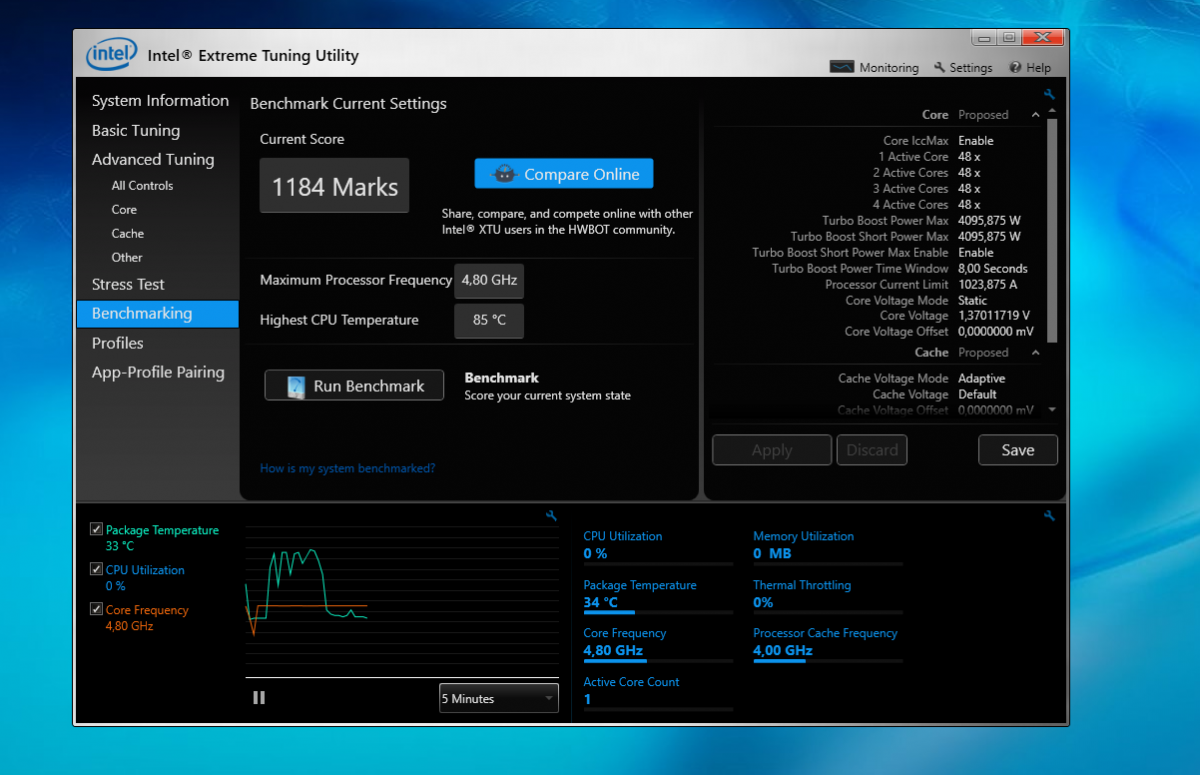Click the Maximum Processor Frequency '4,80 GHz' value
1200x775 pixels.
tap(489, 281)
